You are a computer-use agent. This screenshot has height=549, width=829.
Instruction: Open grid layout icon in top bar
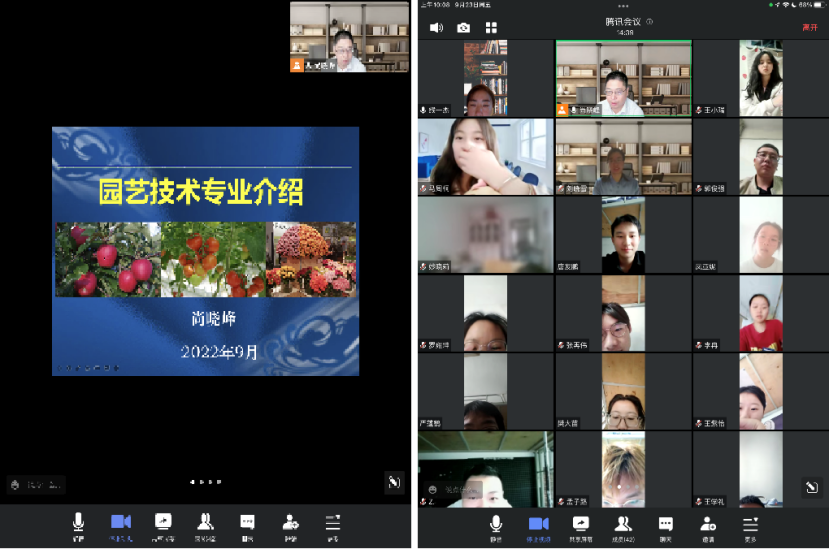(x=490, y=27)
